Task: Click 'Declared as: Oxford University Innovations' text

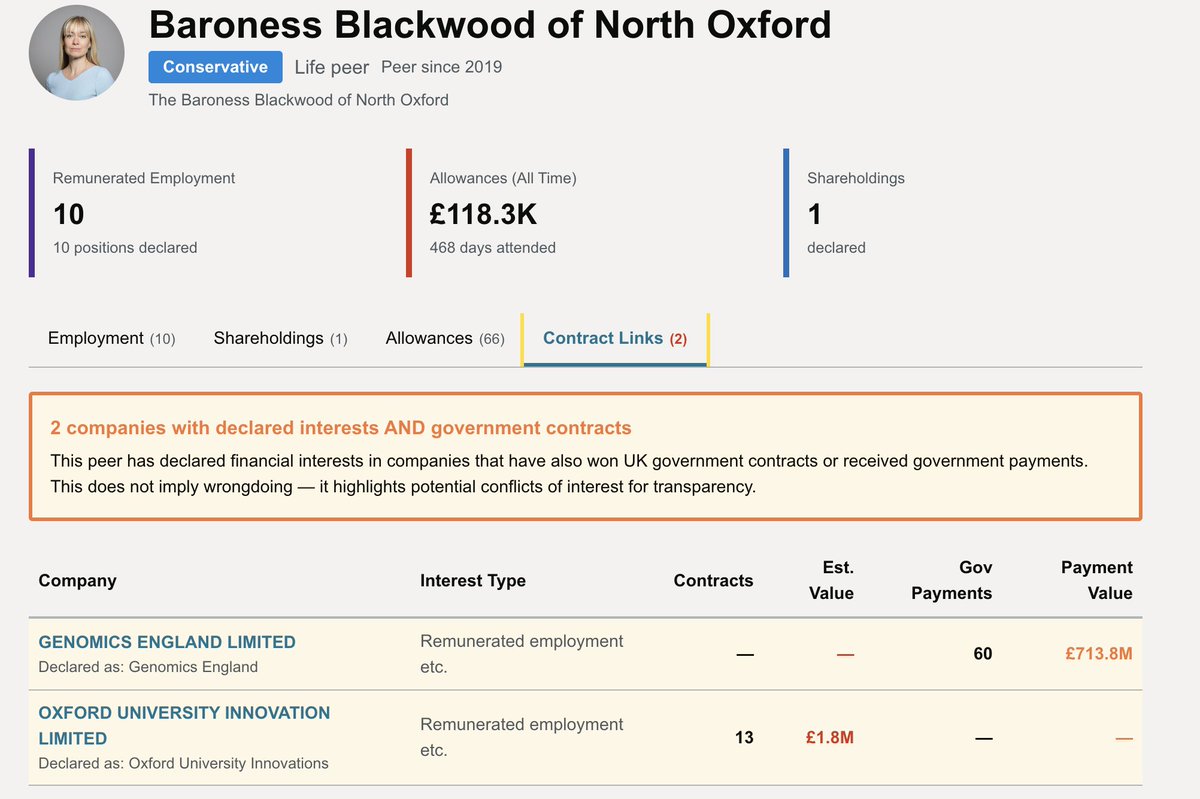Action: [x=183, y=763]
